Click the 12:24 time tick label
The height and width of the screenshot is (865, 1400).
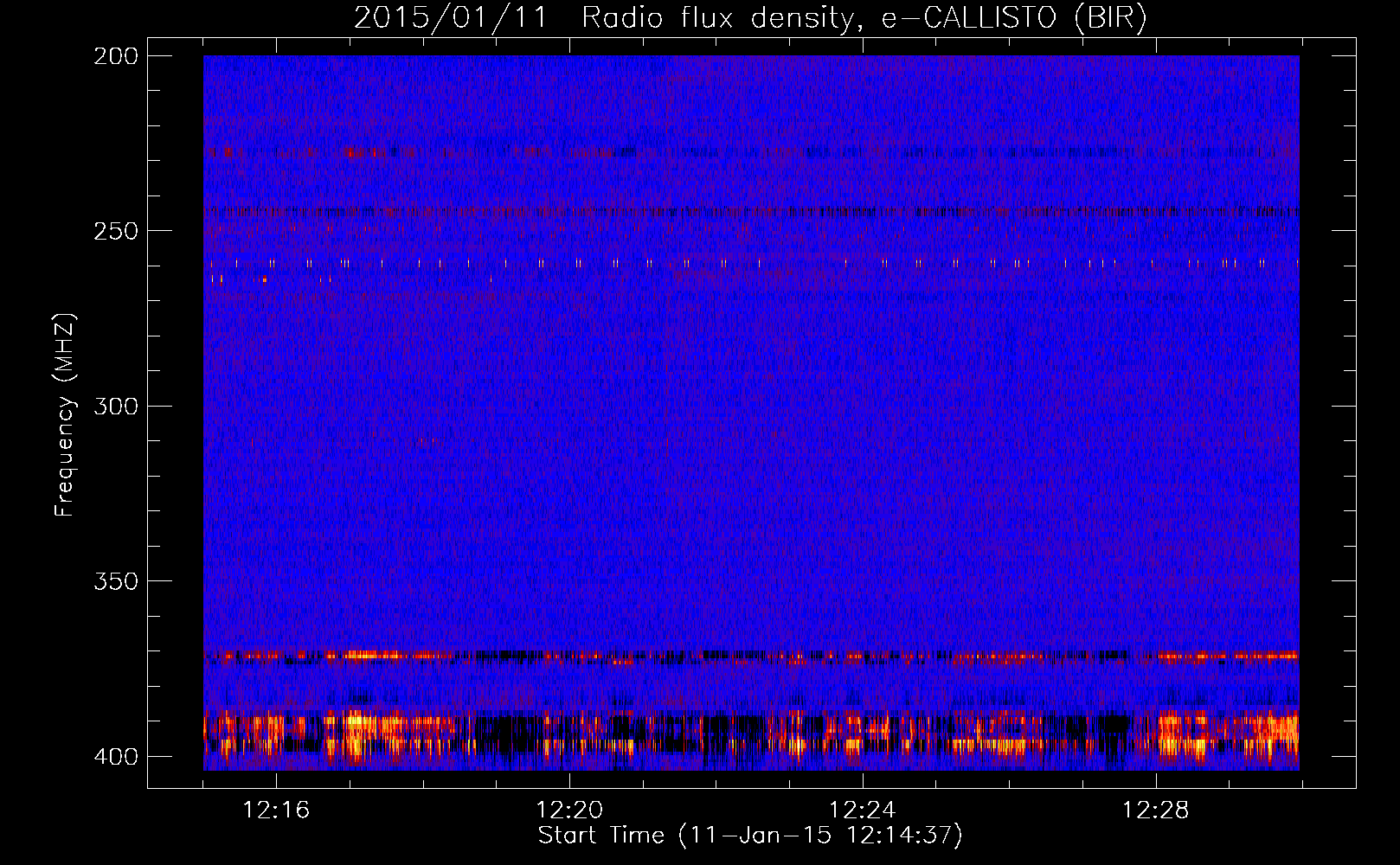coord(863,811)
